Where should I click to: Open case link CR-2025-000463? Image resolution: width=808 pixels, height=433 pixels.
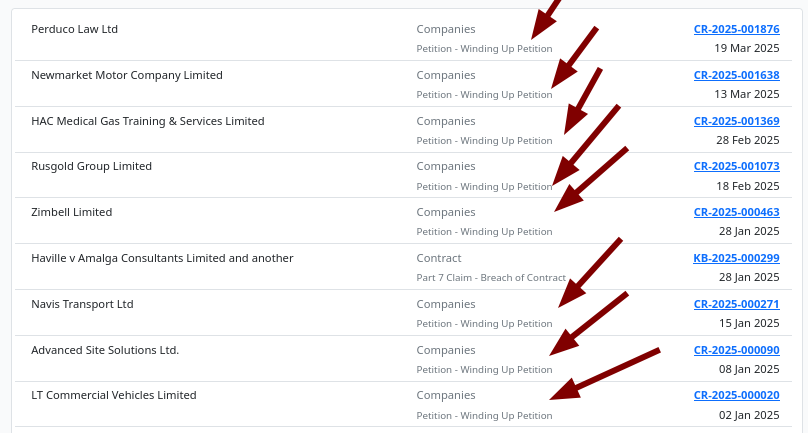pos(736,212)
